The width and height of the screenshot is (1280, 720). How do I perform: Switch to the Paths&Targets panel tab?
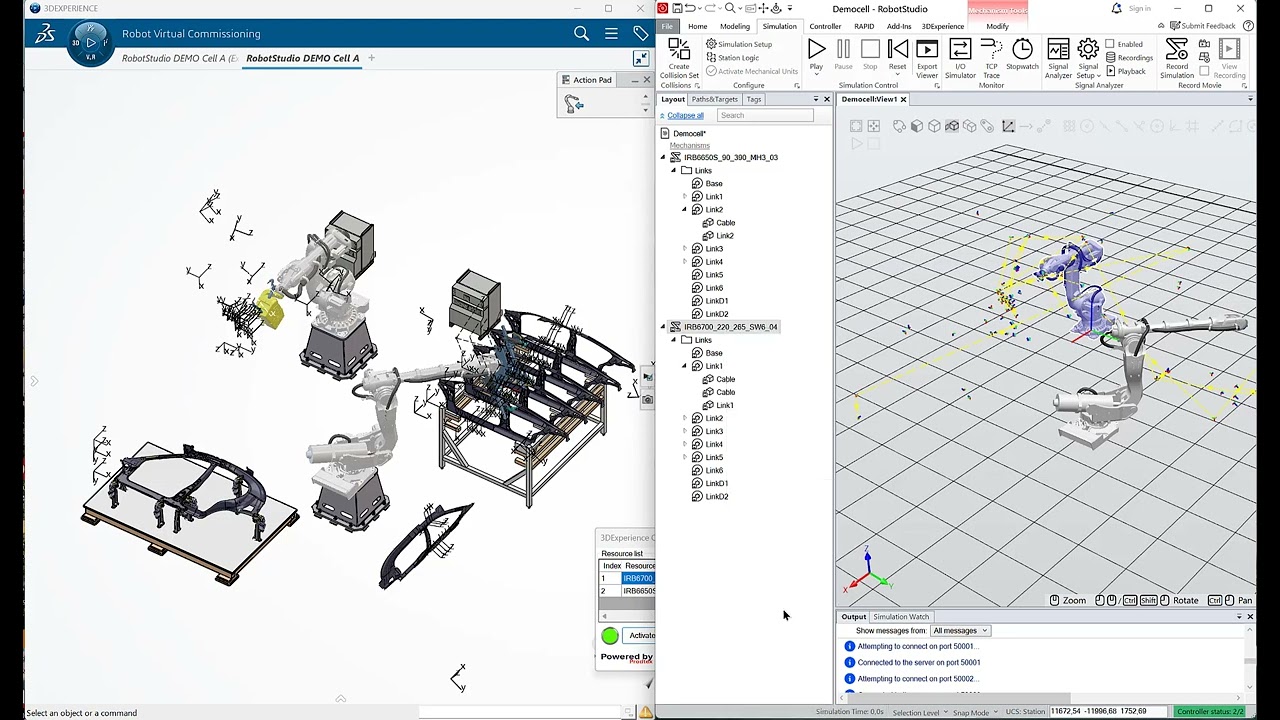click(714, 99)
